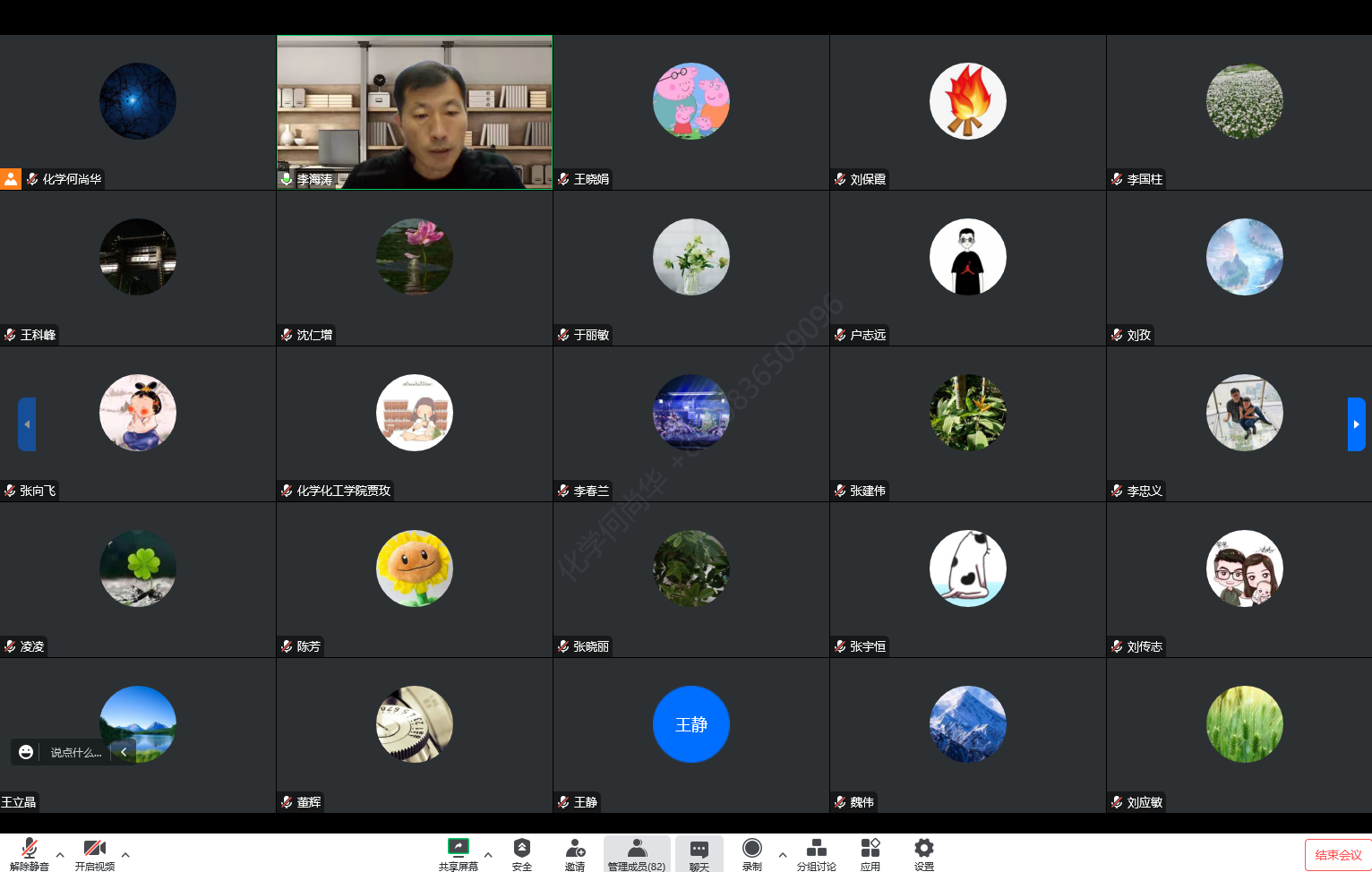Open 分组讨论 breakout rooms
1372x872 pixels.
(x=816, y=853)
